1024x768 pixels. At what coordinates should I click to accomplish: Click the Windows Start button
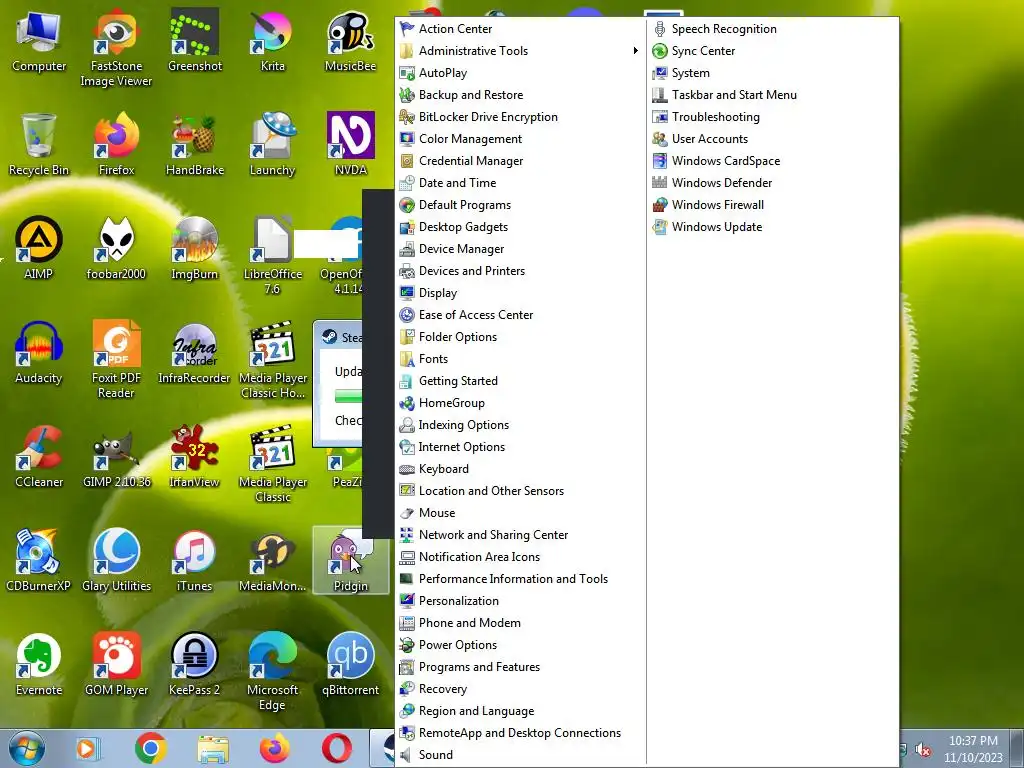[x=27, y=748]
